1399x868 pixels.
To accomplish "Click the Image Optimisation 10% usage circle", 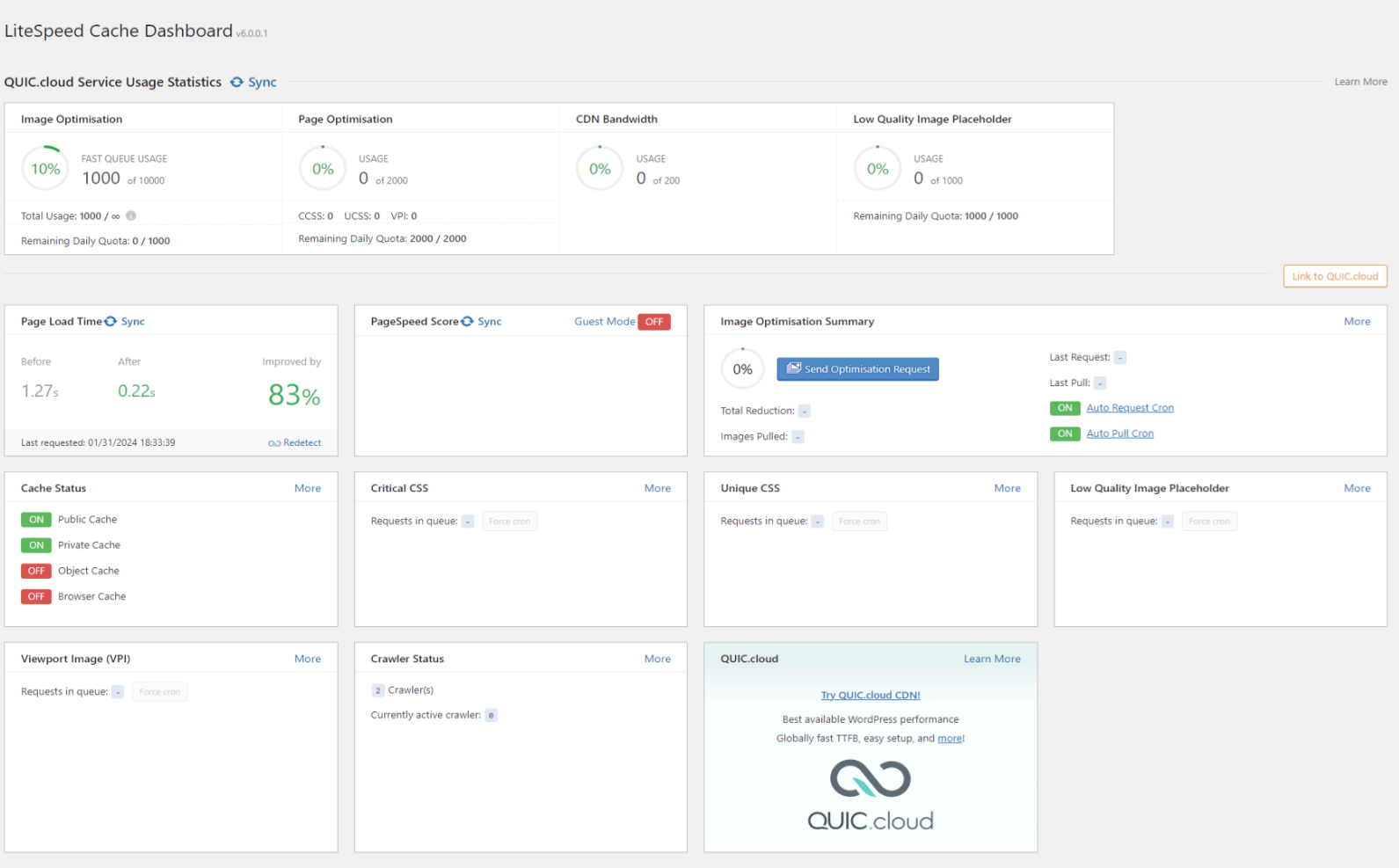I will (x=46, y=169).
